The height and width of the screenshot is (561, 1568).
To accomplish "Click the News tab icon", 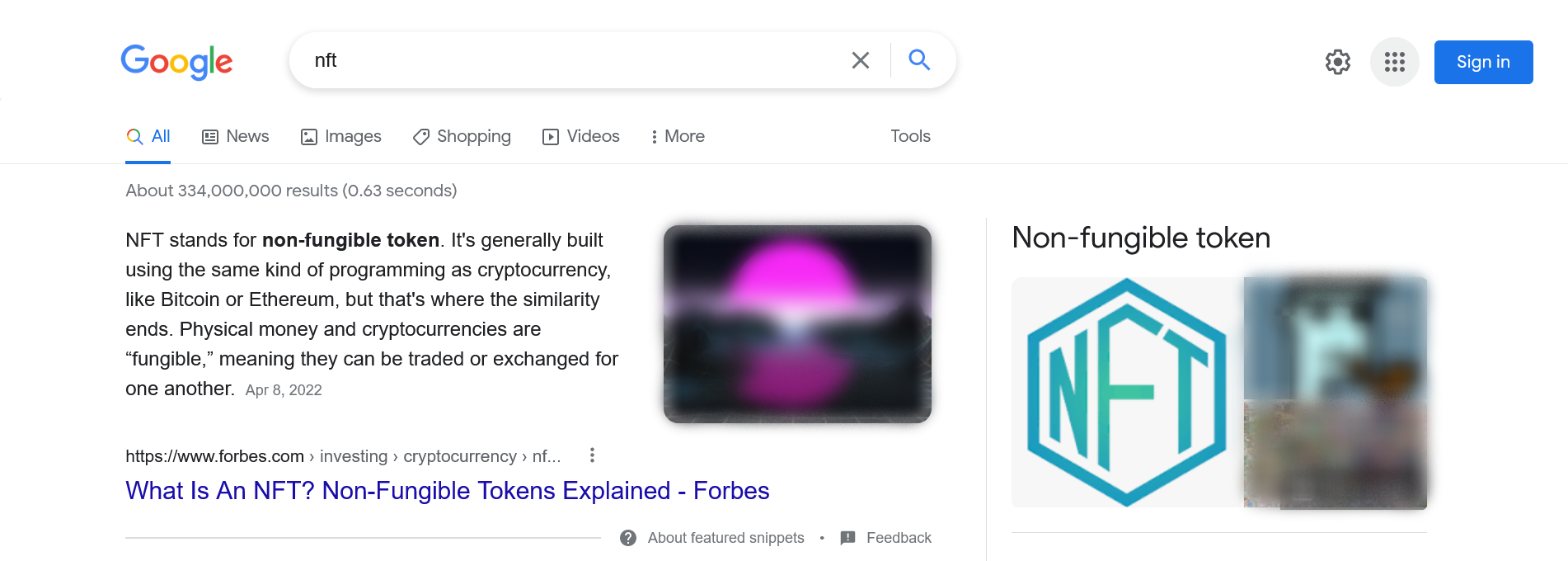I will tap(210, 135).
